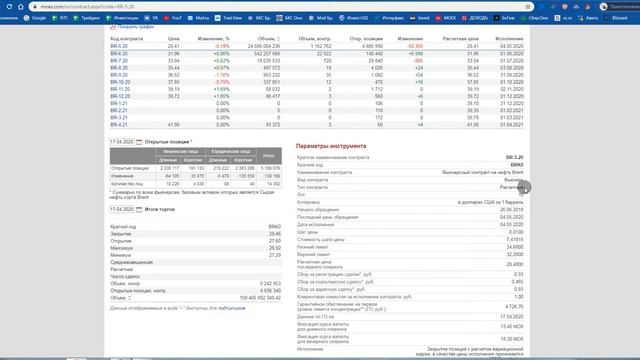Click the shield extension icon in toolbar

(564, 7)
